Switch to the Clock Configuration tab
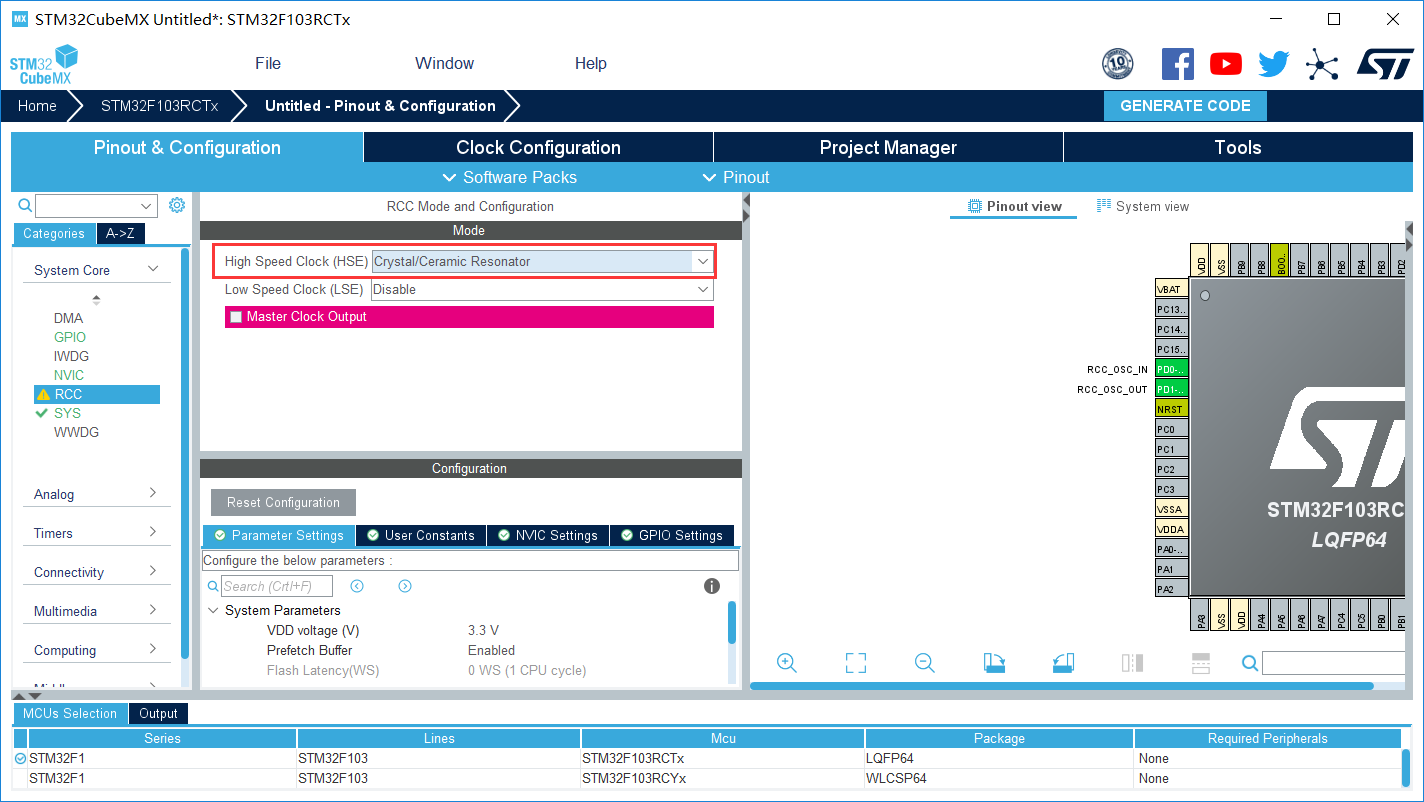 [x=538, y=147]
